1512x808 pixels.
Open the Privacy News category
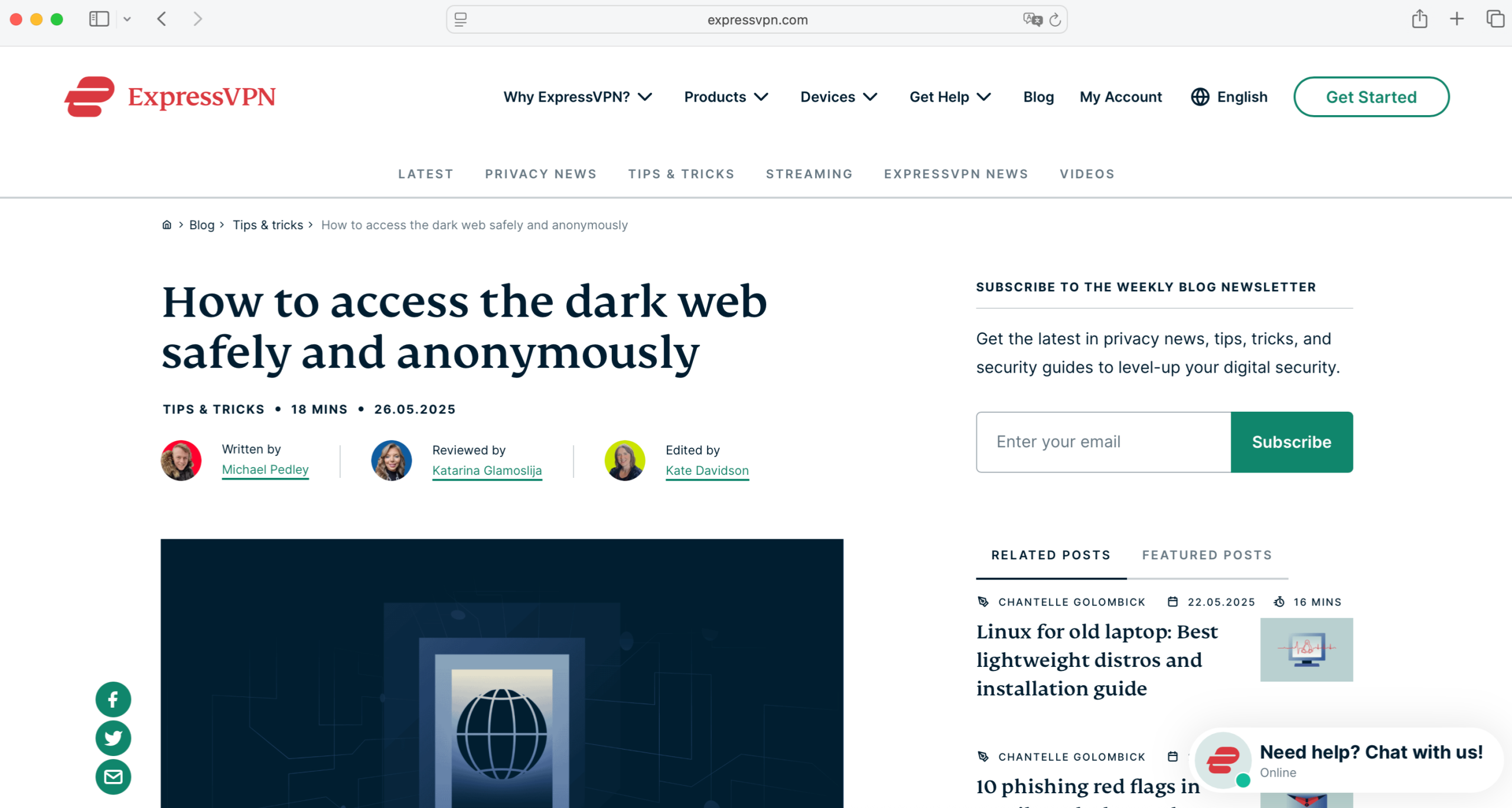pyautogui.click(x=540, y=174)
